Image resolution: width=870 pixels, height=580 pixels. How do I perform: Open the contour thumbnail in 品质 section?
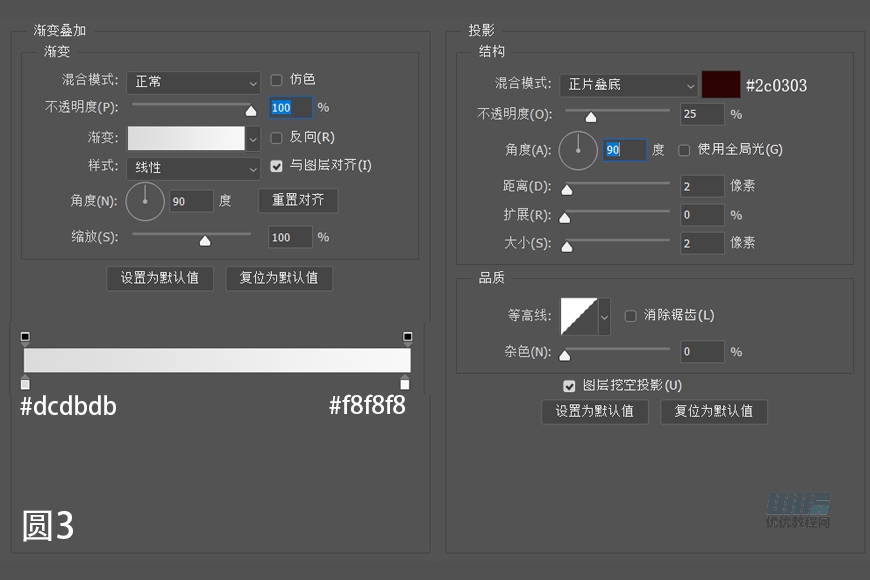point(578,314)
